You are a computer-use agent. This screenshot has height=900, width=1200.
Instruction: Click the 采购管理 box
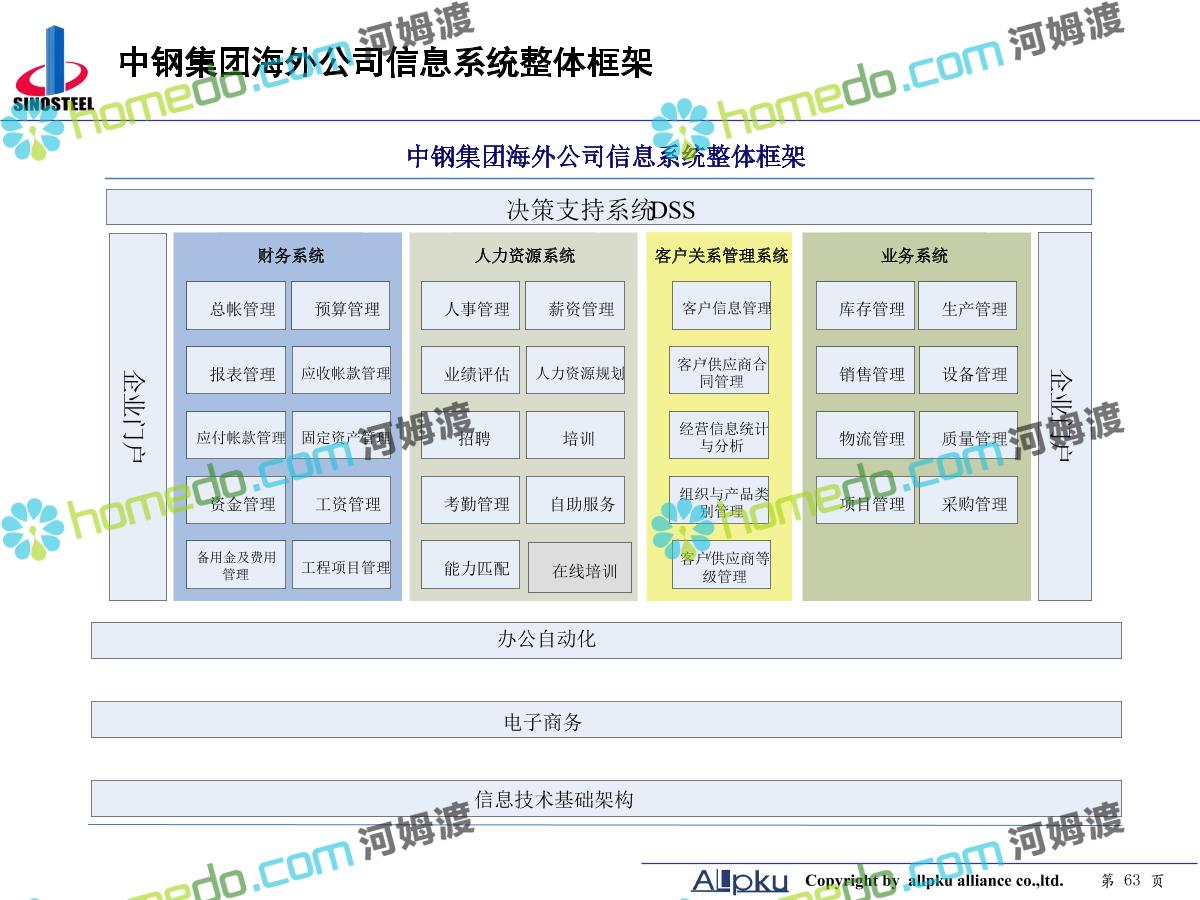coord(968,500)
